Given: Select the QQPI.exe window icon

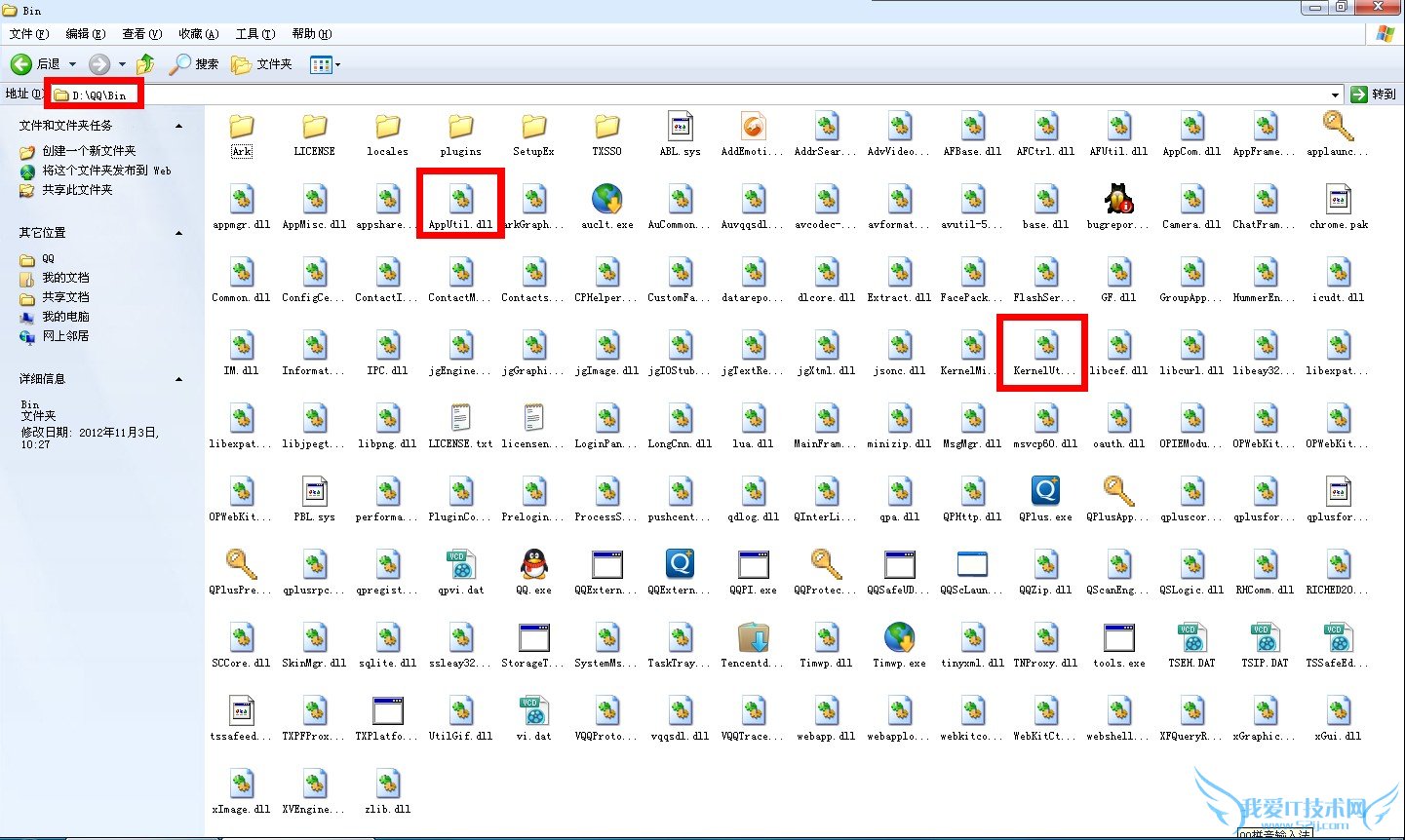Looking at the screenshot, I should pos(753,564).
